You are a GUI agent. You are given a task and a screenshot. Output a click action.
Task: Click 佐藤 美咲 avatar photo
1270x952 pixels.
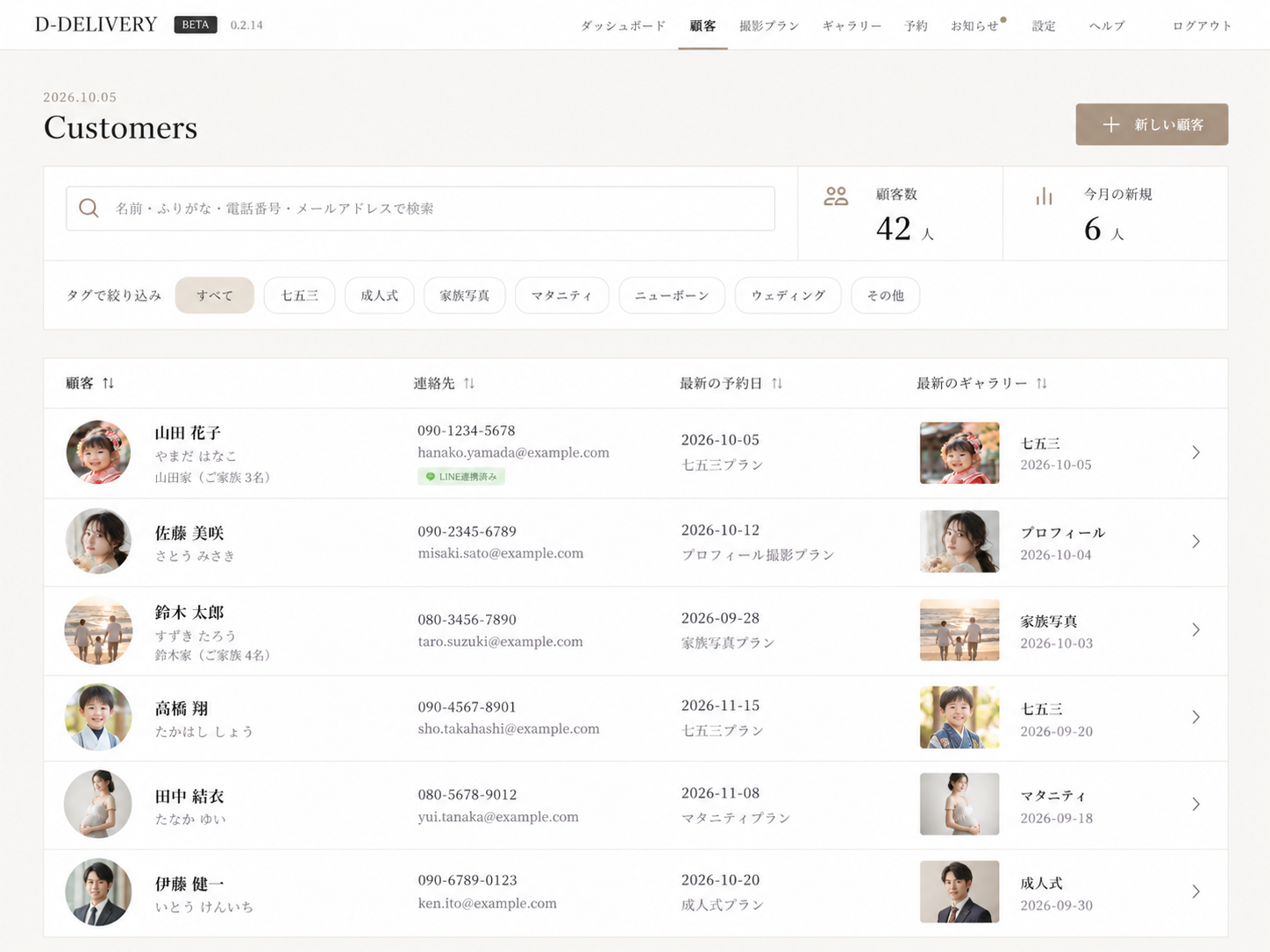pos(98,541)
